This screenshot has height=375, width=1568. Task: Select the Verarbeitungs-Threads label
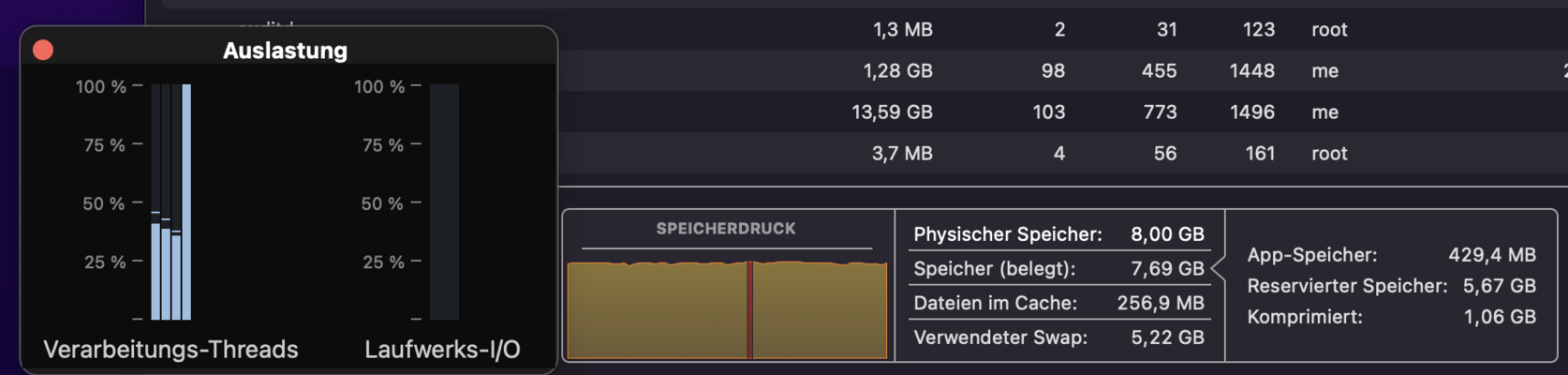(170, 350)
